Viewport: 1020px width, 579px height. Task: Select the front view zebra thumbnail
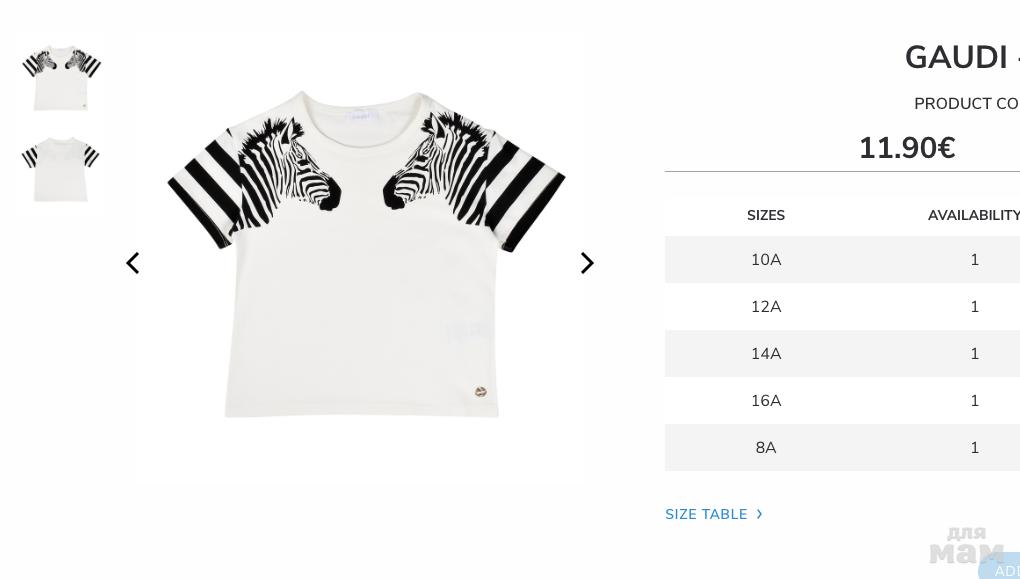61,78
